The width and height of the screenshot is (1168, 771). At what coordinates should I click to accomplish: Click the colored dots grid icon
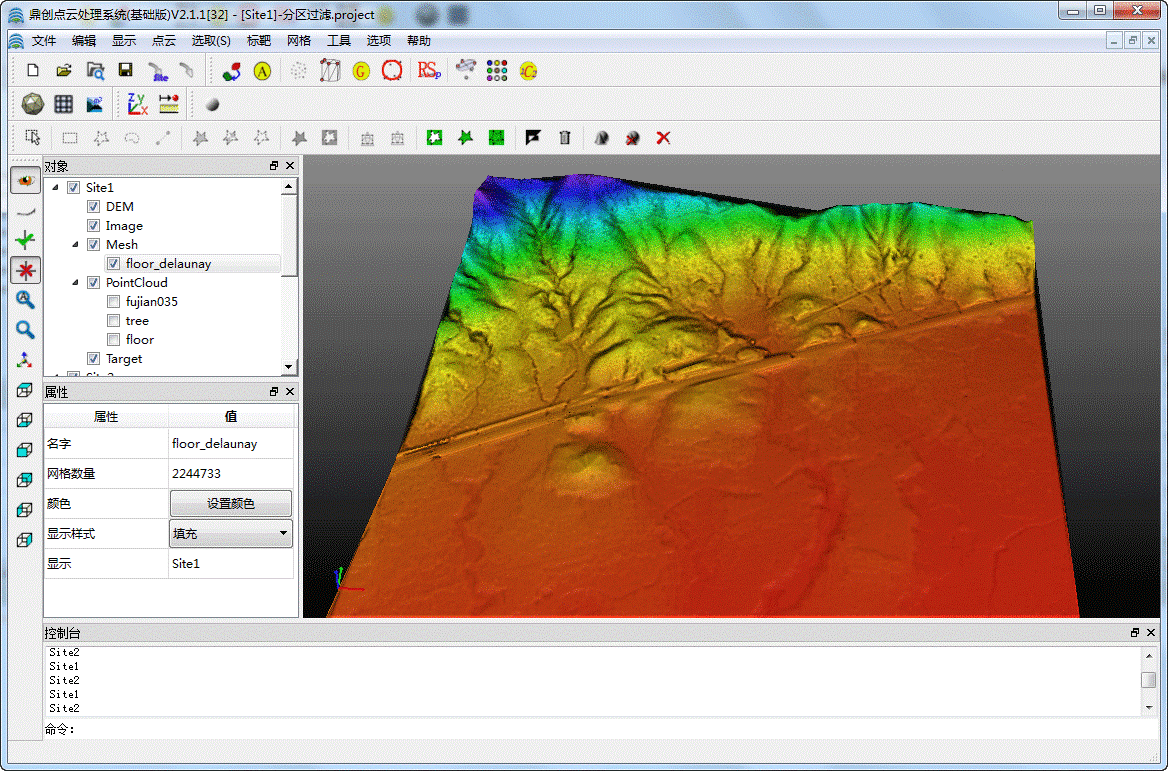click(x=497, y=70)
